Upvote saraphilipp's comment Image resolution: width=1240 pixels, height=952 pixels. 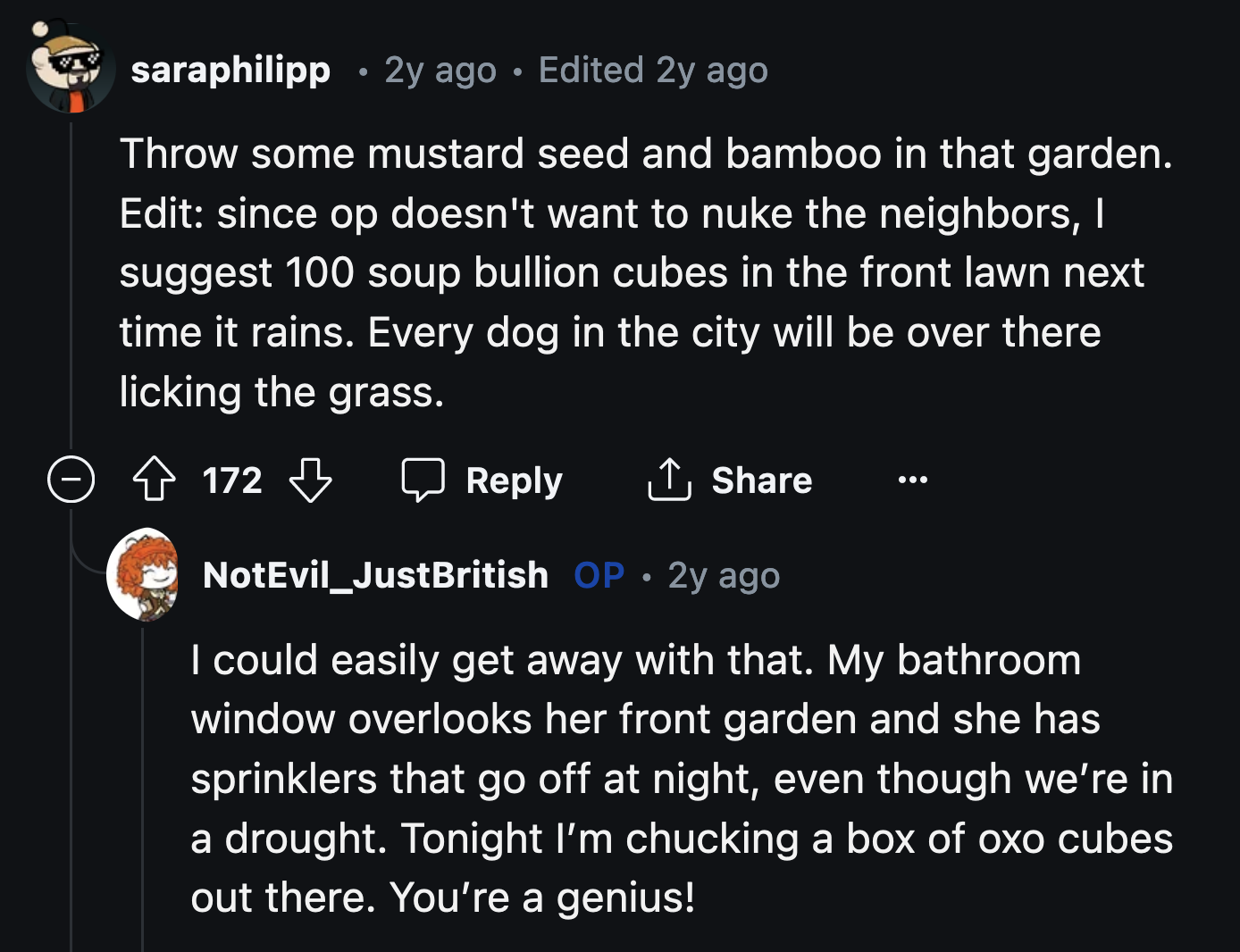point(154,480)
